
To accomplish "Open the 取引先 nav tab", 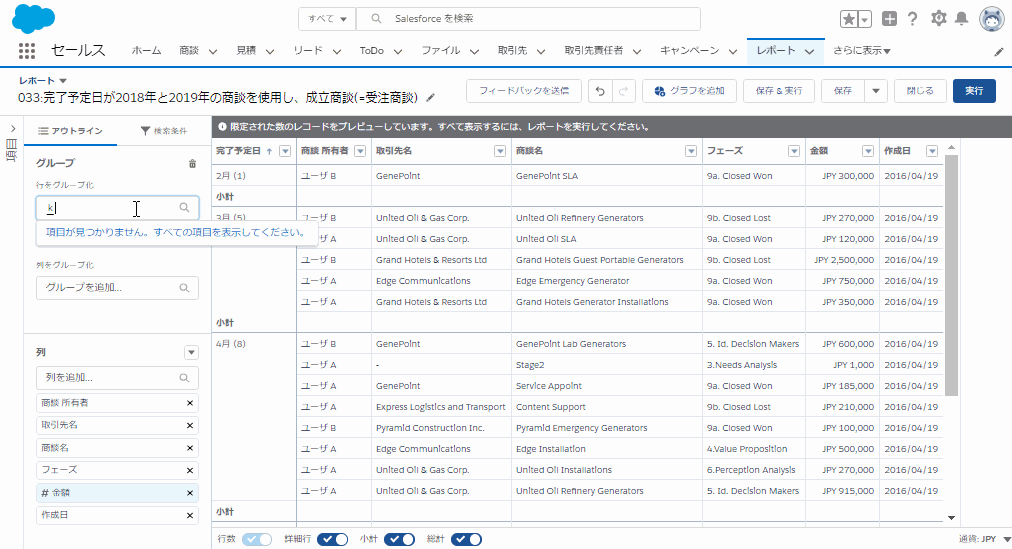I will pos(512,51).
